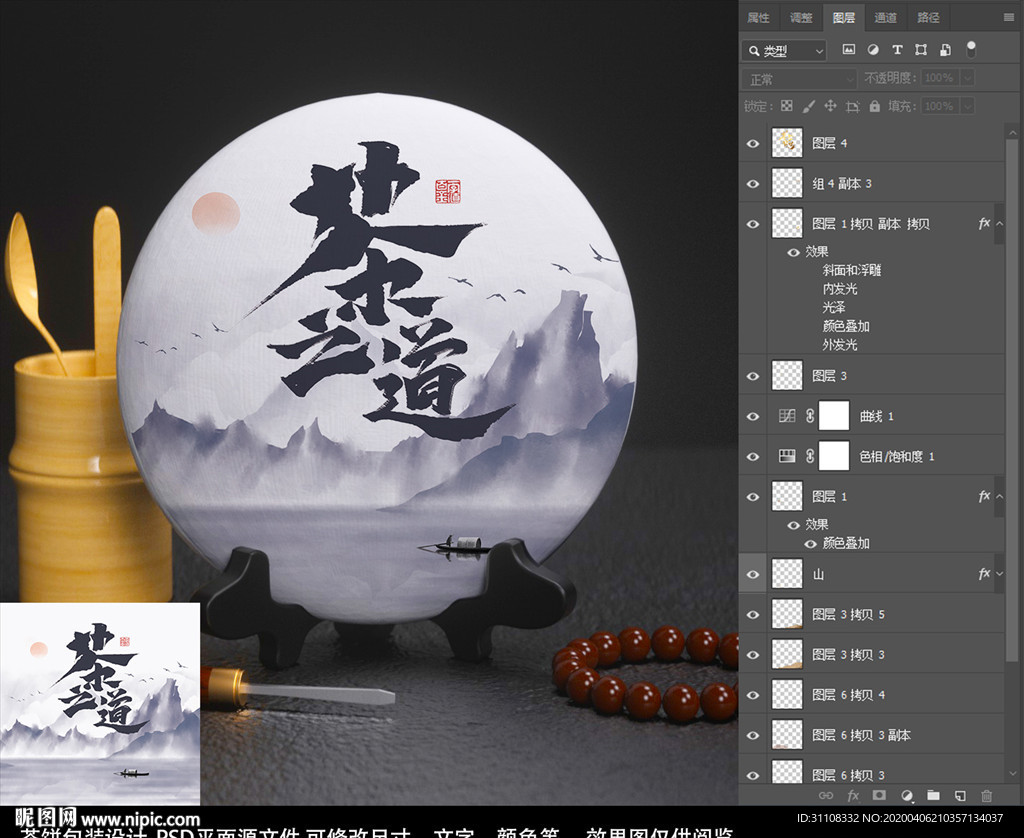The image size is (1024, 838).
Task: Click the add layer mask icon
Action: (x=879, y=795)
